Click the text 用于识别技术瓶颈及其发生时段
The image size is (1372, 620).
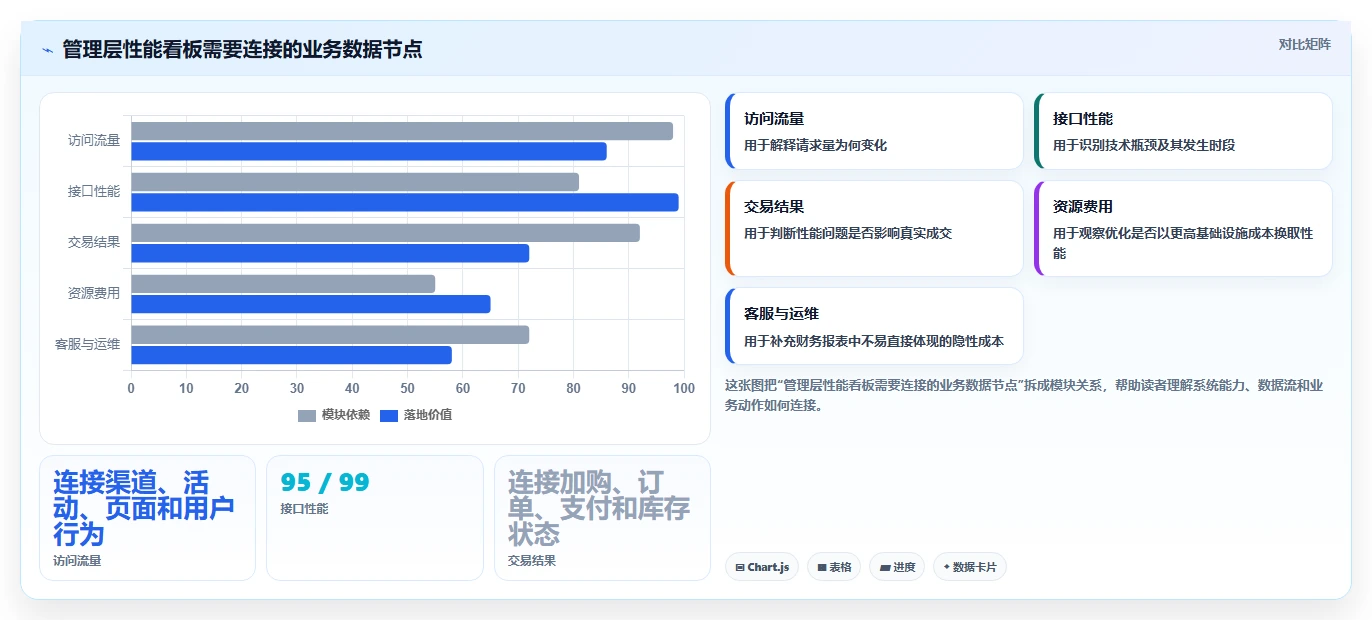[1144, 145]
